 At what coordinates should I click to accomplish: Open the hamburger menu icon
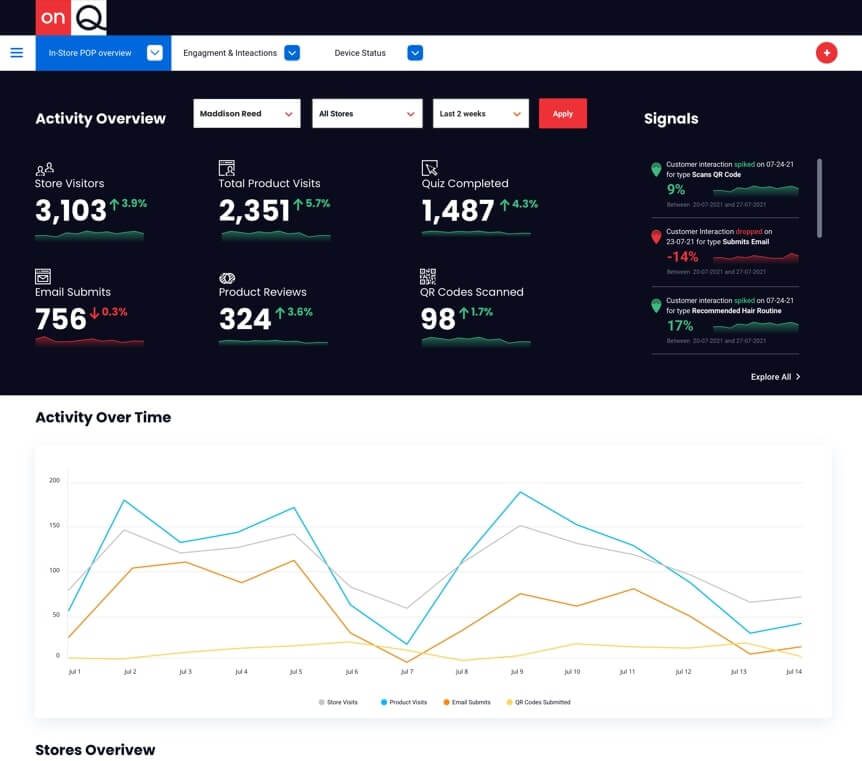16,53
